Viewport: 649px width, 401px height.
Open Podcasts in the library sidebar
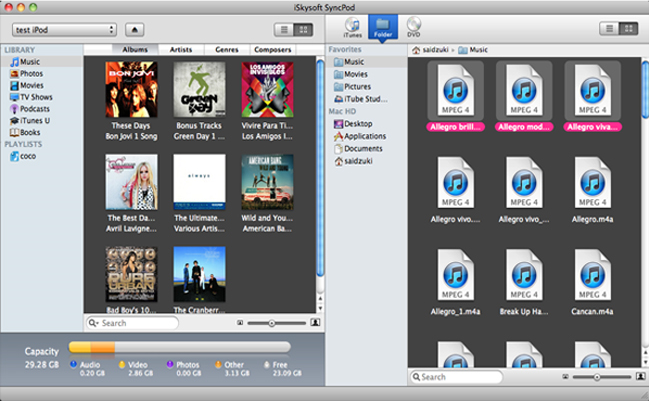click(35, 109)
